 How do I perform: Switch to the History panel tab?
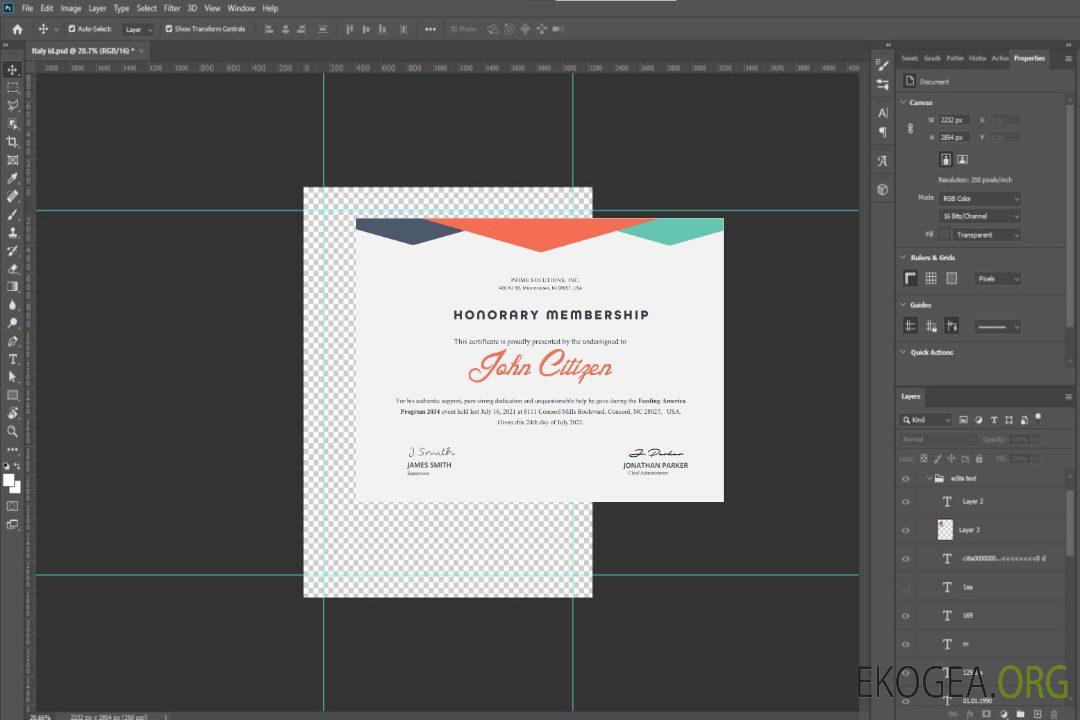[977, 58]
